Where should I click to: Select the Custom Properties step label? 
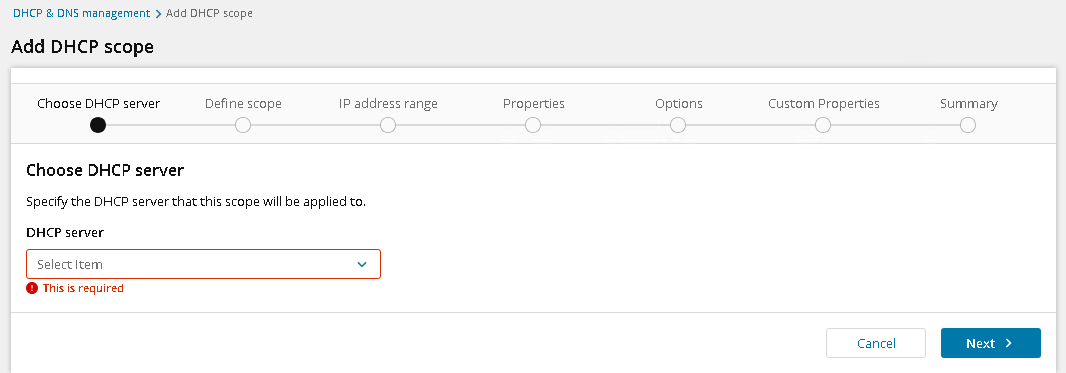[x=824, y=104]
